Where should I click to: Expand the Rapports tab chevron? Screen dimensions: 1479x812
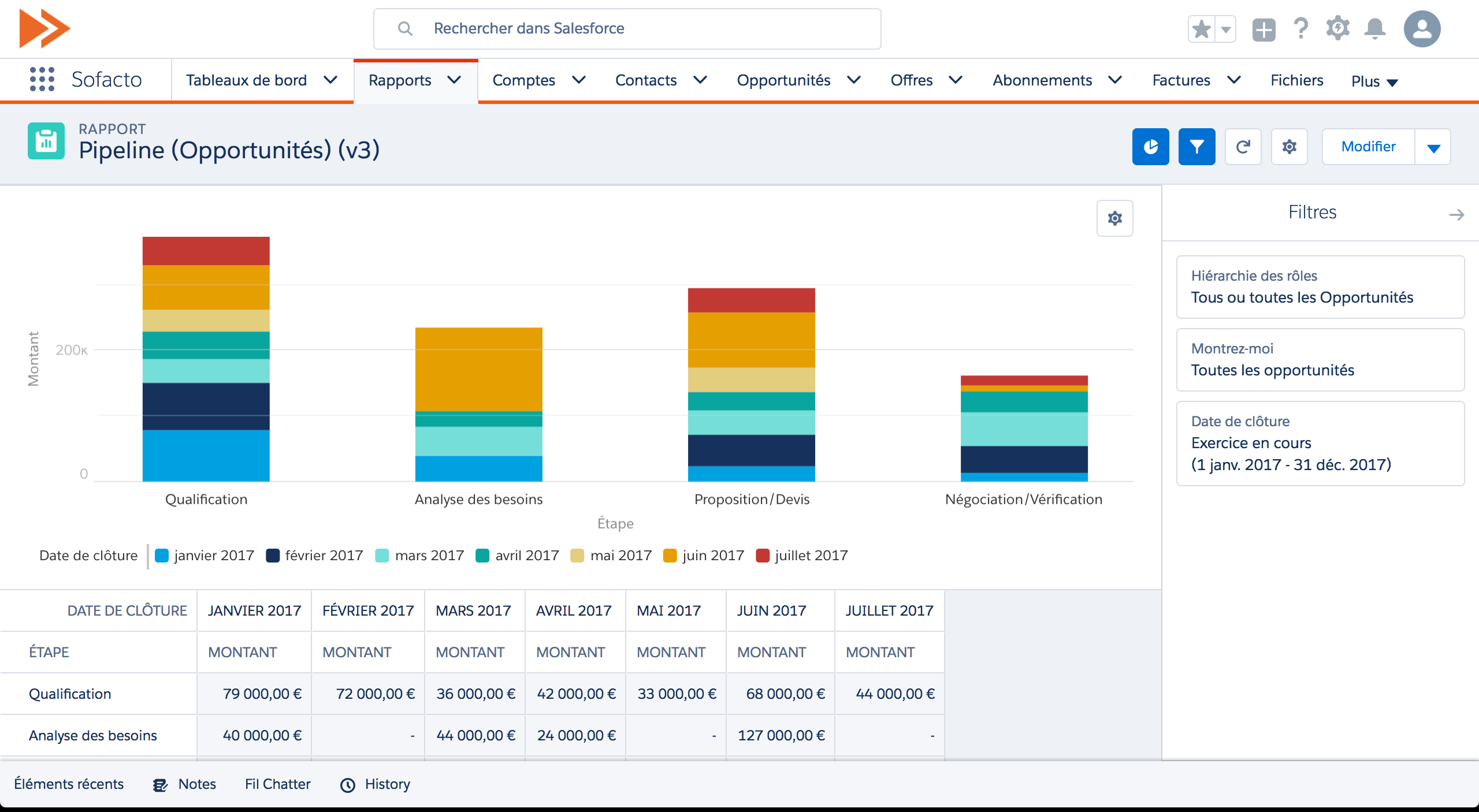[x=454, y=80]
